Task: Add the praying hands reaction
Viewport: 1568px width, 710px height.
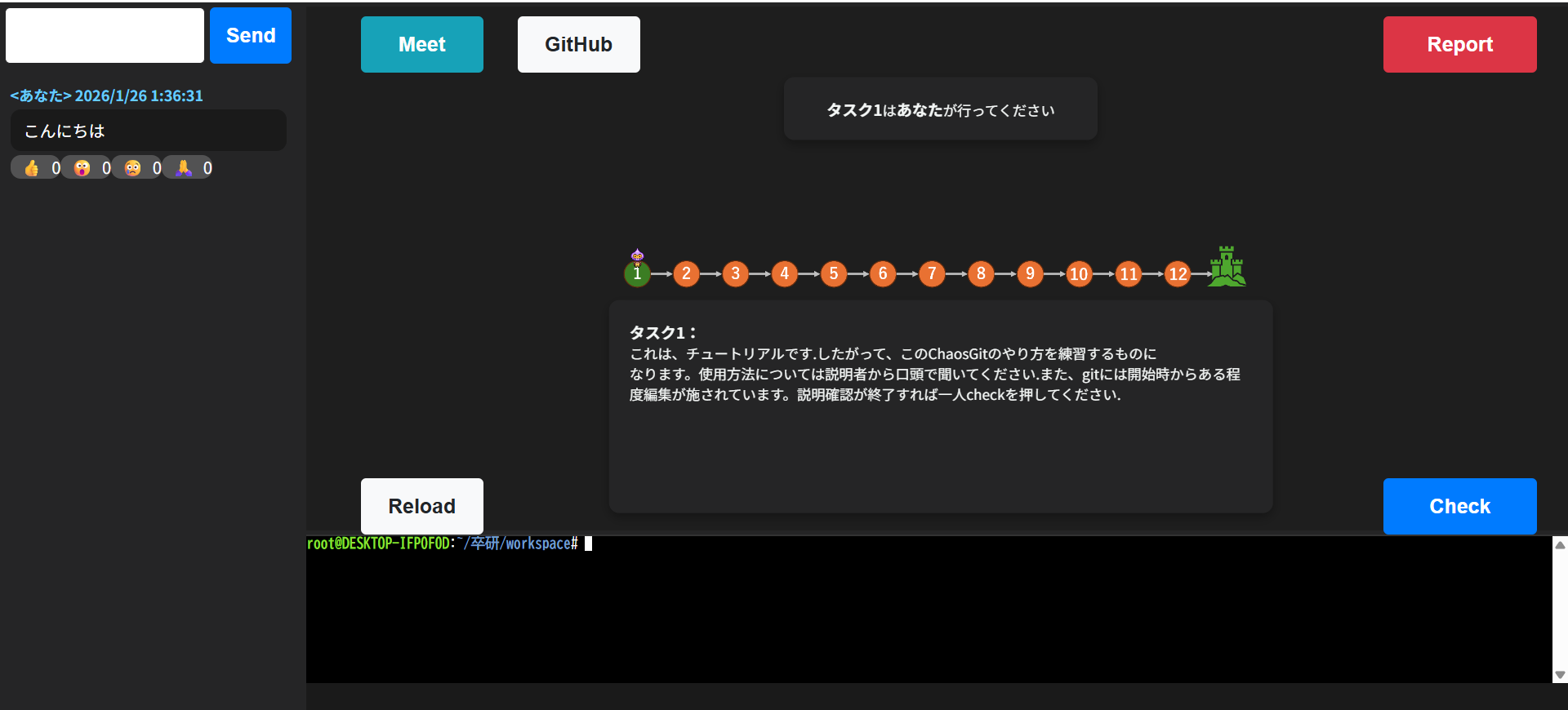Action: (184, 168)
